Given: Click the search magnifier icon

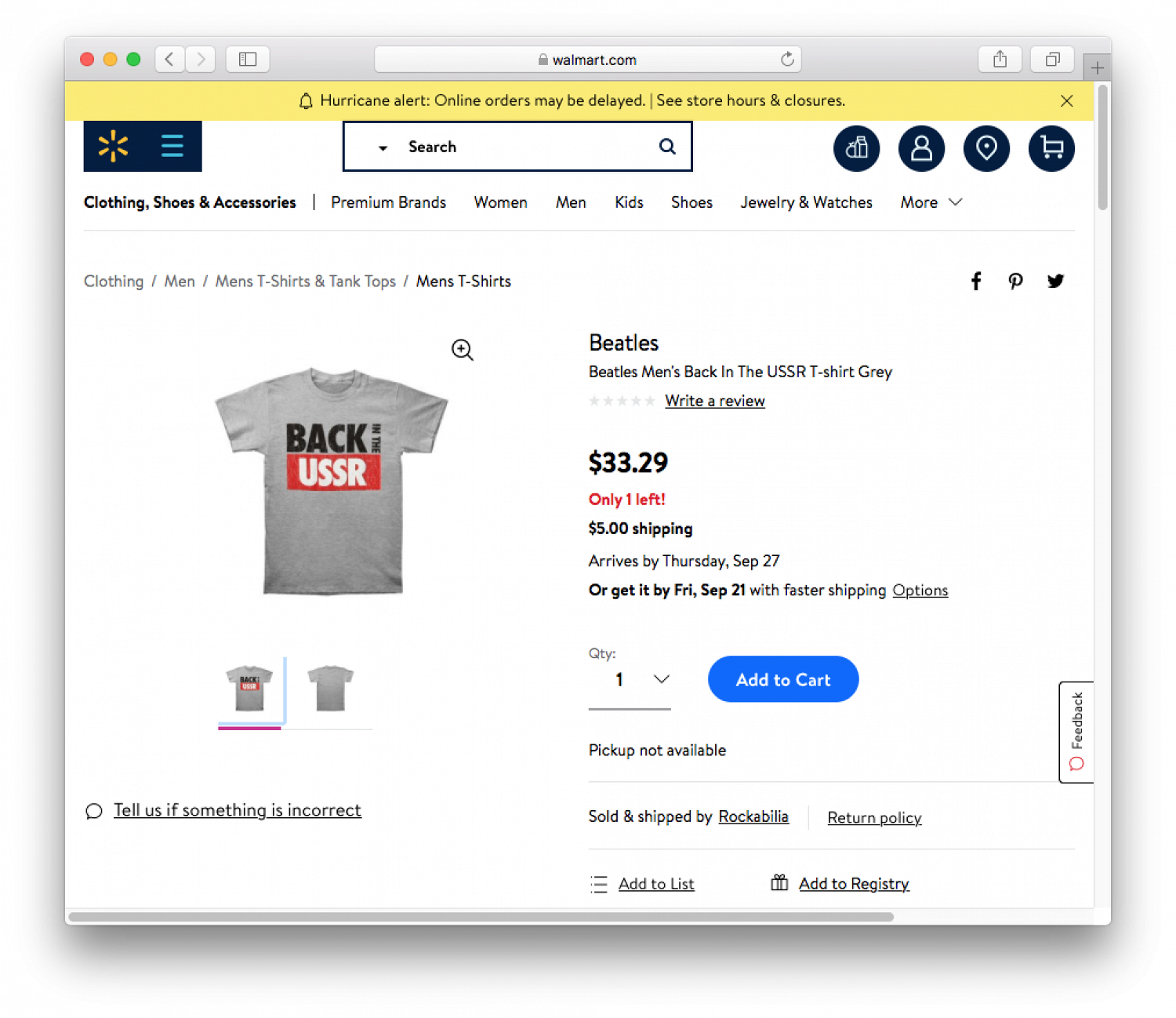Looking at the screenshot, I should 667,147.
